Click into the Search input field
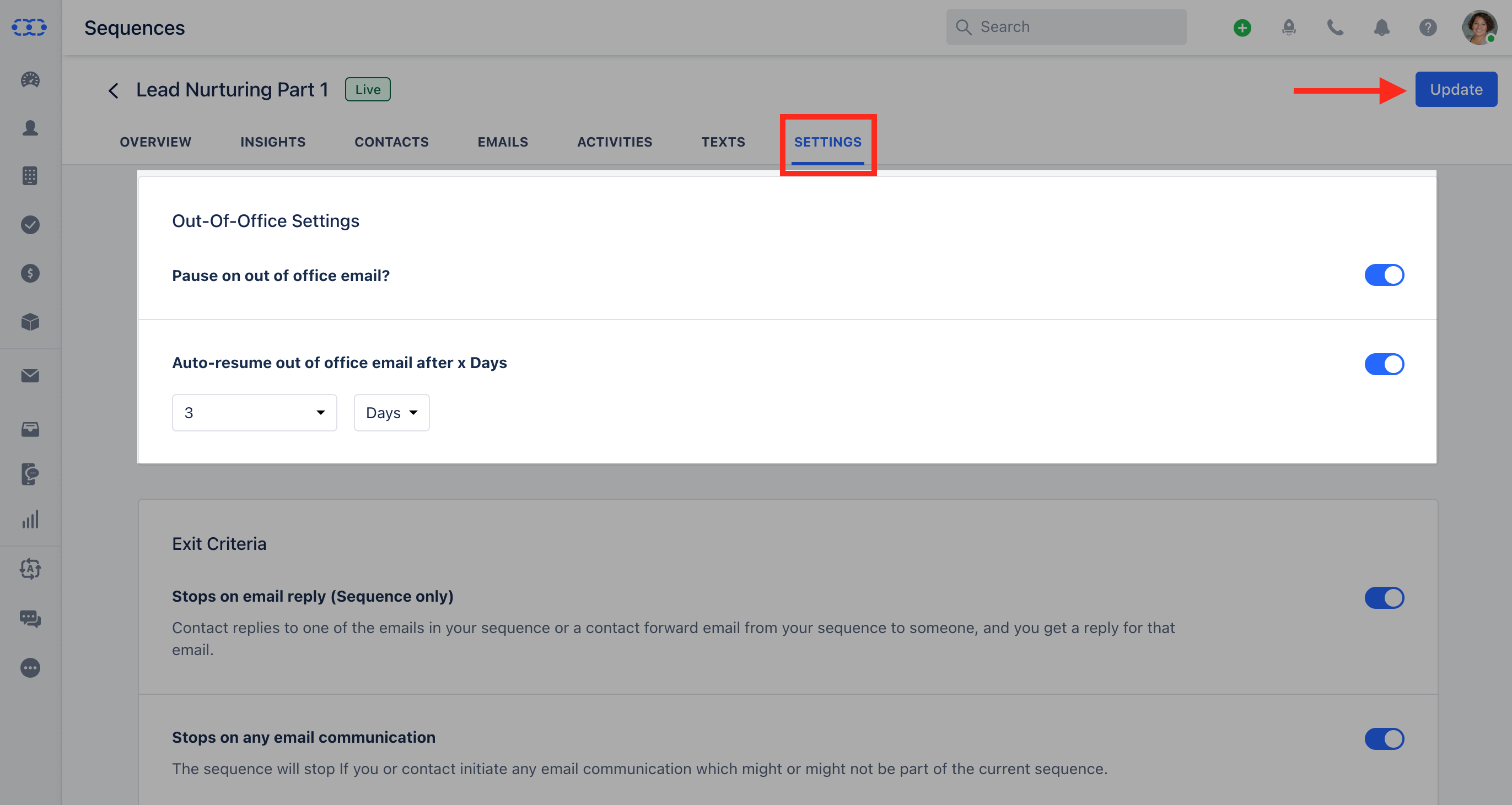The image size is (1512, 805). (x=1066, y=27)
